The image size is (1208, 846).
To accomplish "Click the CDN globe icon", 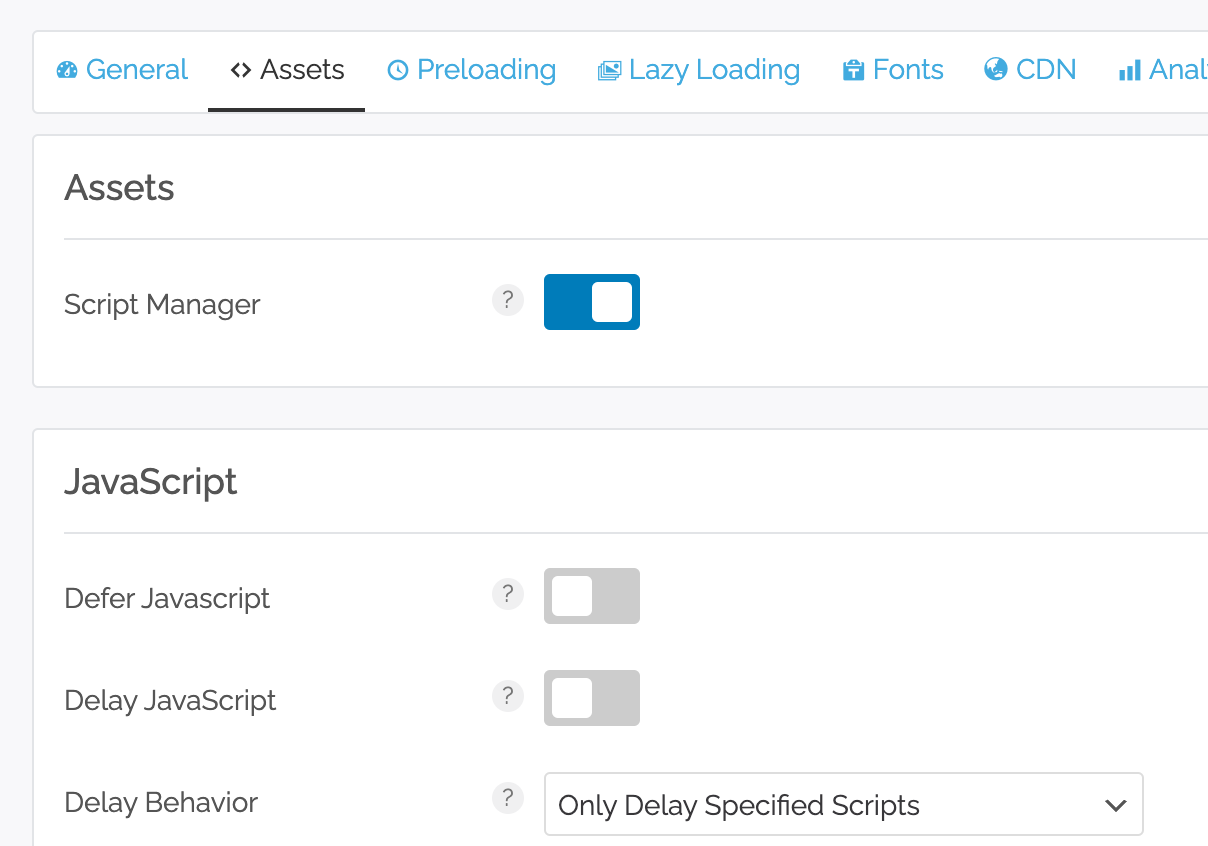I will click(995, 70).
